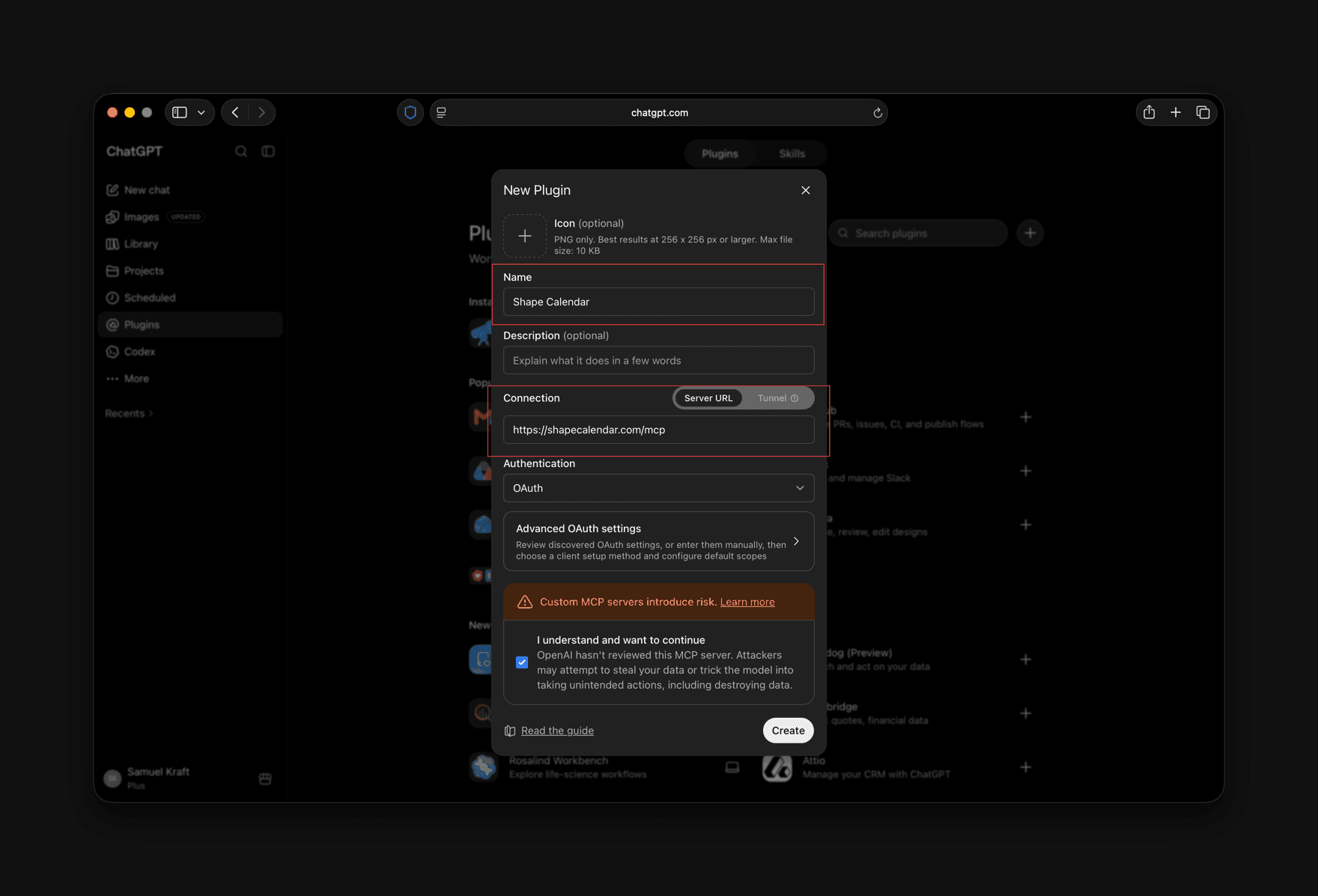This screenshot has height=896, width=1318.
Task: Open Library in the sidebar
Action: click(190, 244)
